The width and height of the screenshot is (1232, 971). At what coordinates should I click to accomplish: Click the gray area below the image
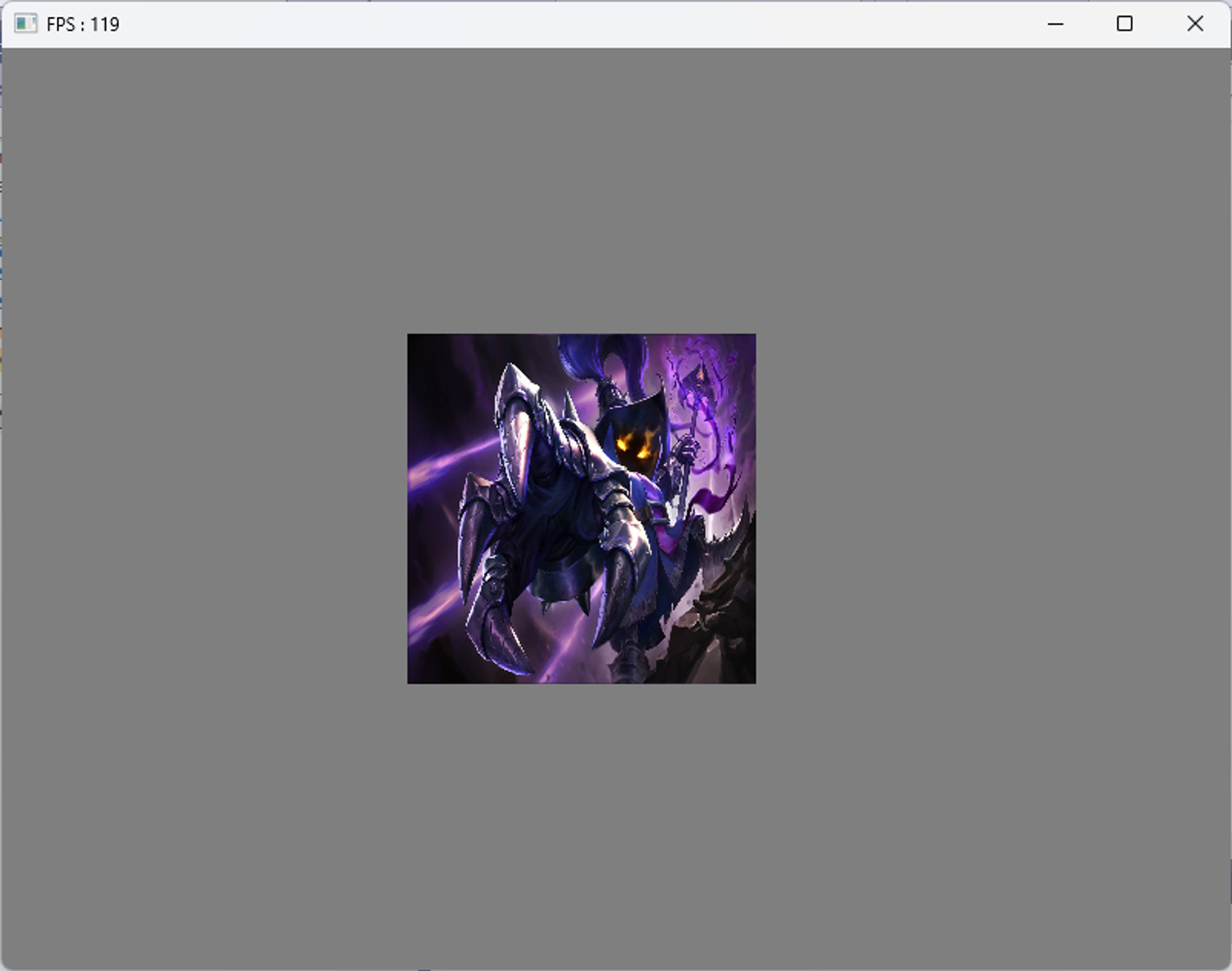[x=582, y=826]
